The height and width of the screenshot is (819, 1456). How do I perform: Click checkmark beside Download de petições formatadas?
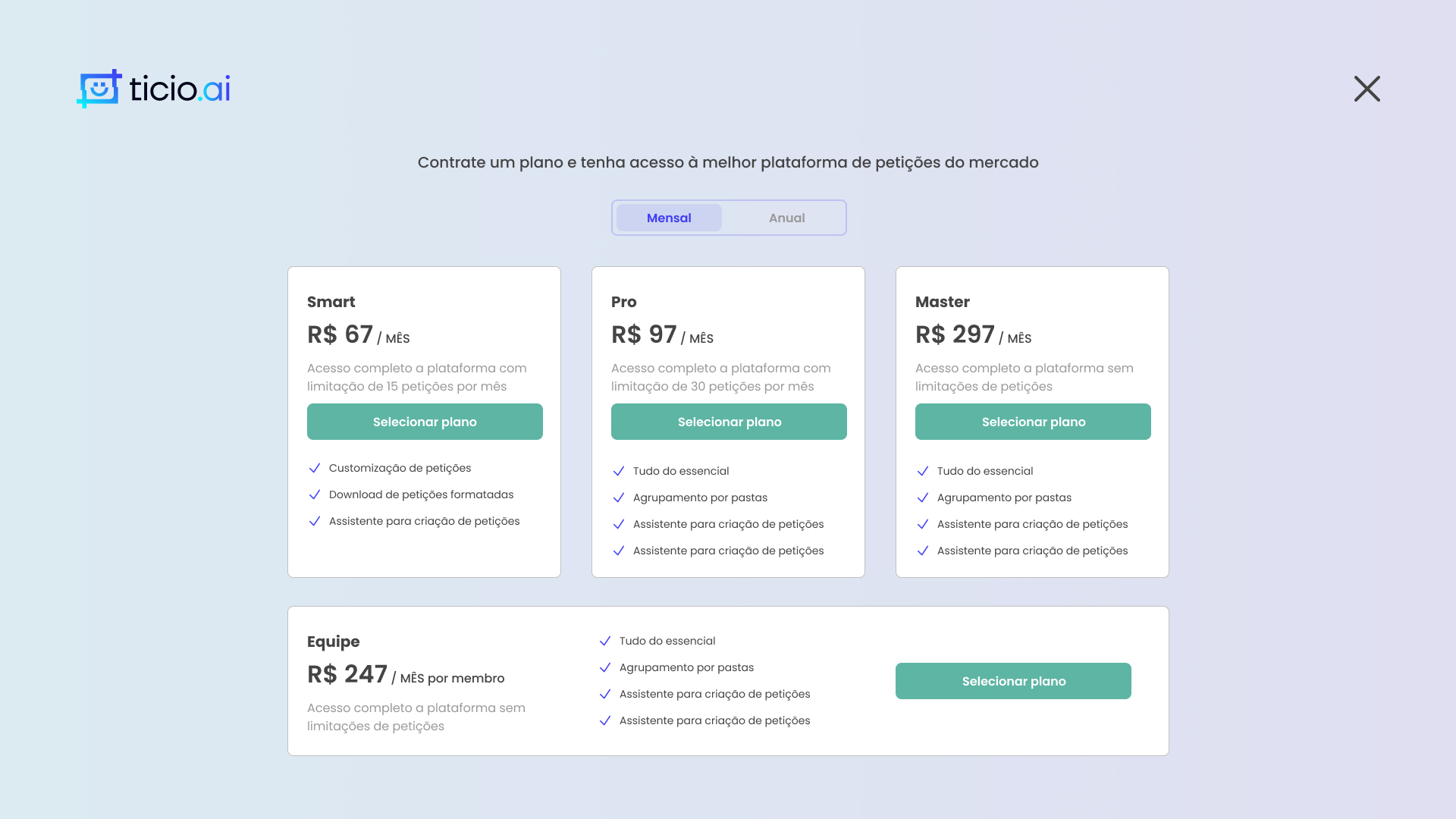coord(315,494)
